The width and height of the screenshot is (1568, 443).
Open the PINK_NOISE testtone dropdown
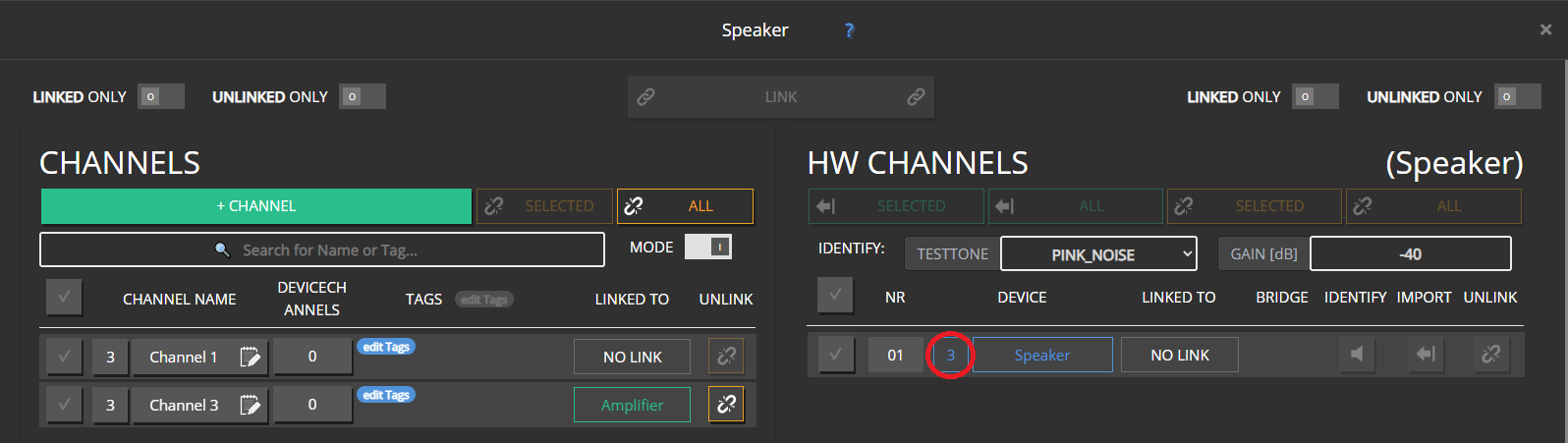(x=1098, y=254)
